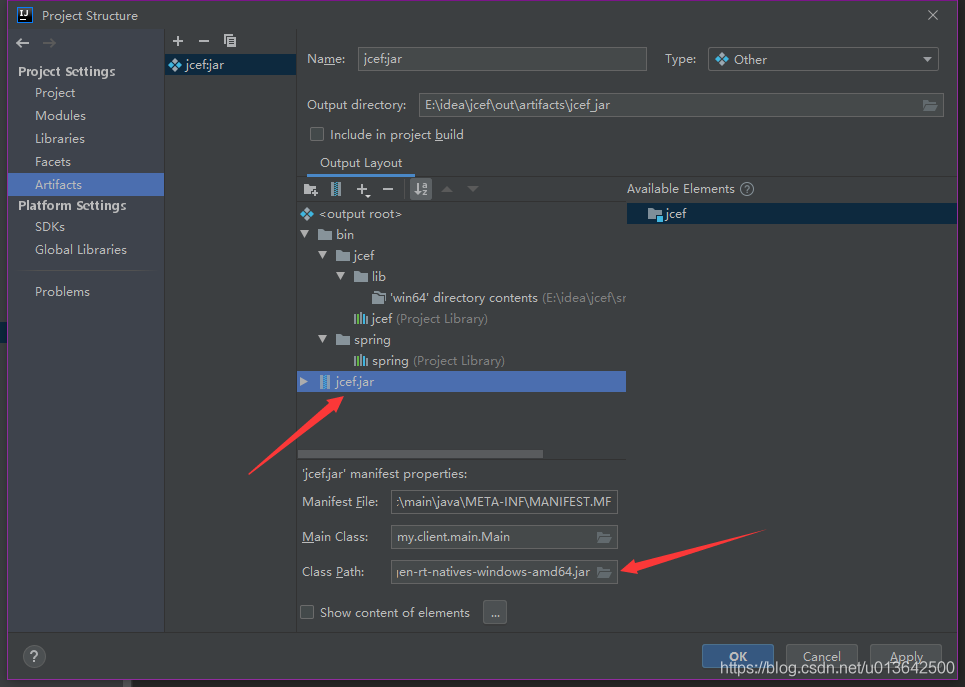
Task: Copy the selected artifact
Action: (230, 41)
